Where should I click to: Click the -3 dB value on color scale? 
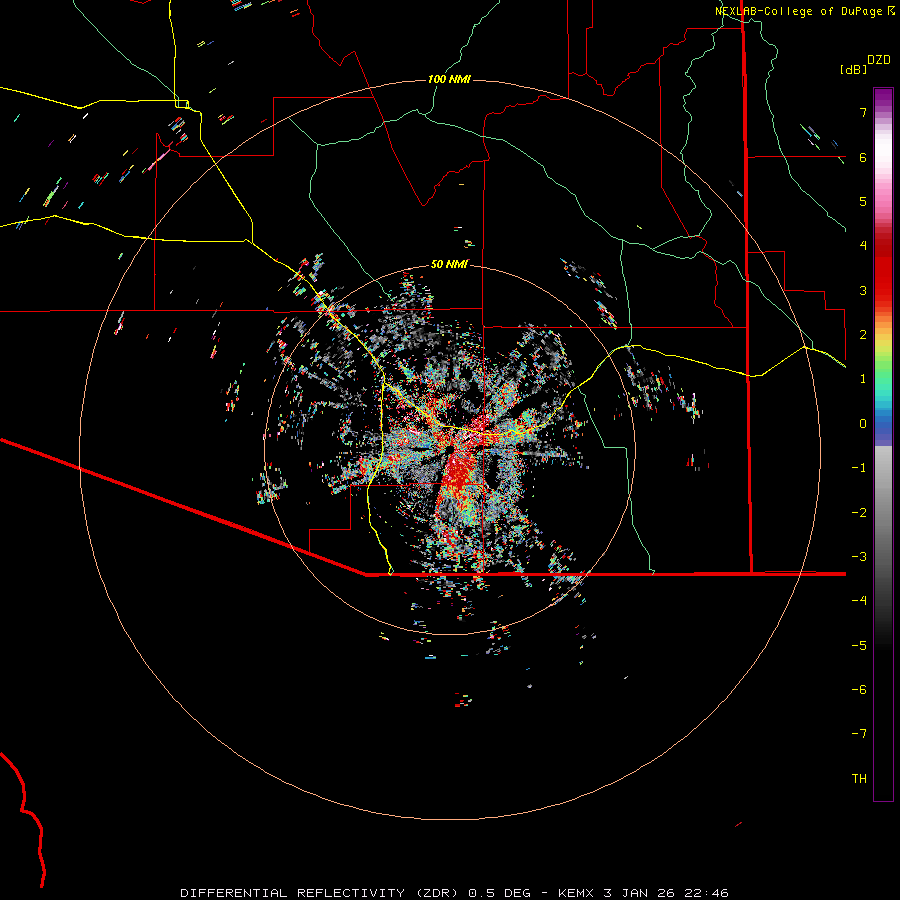[859, 557]
